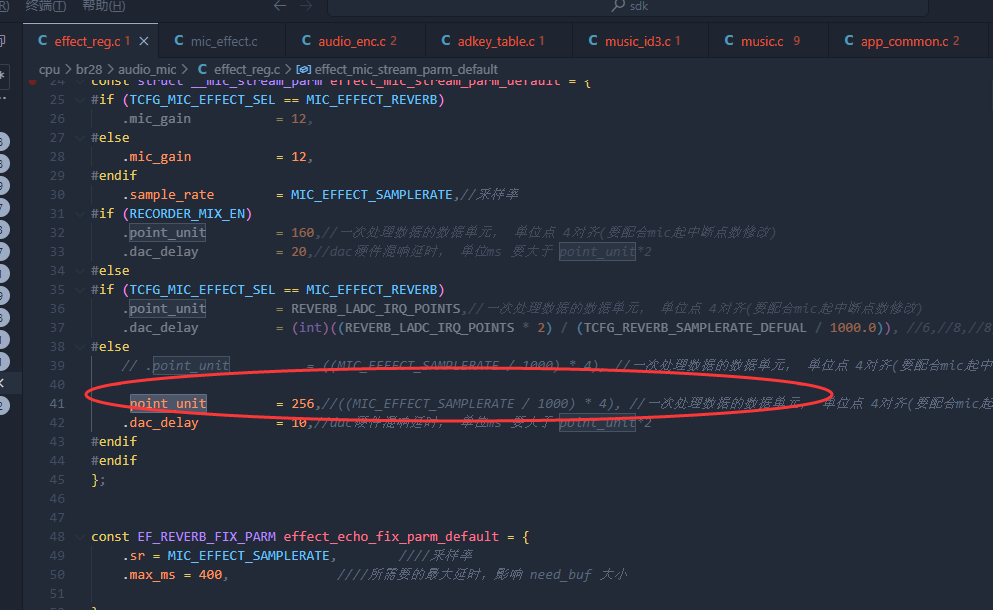Click the cpu breadcrumb
The height and width of the screenshot is (610, 993).
(x=49, y=69)
